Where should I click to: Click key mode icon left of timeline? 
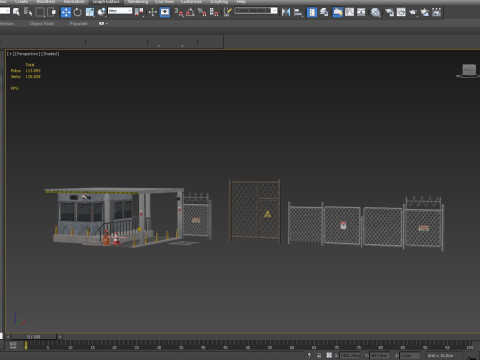[13, 345]
